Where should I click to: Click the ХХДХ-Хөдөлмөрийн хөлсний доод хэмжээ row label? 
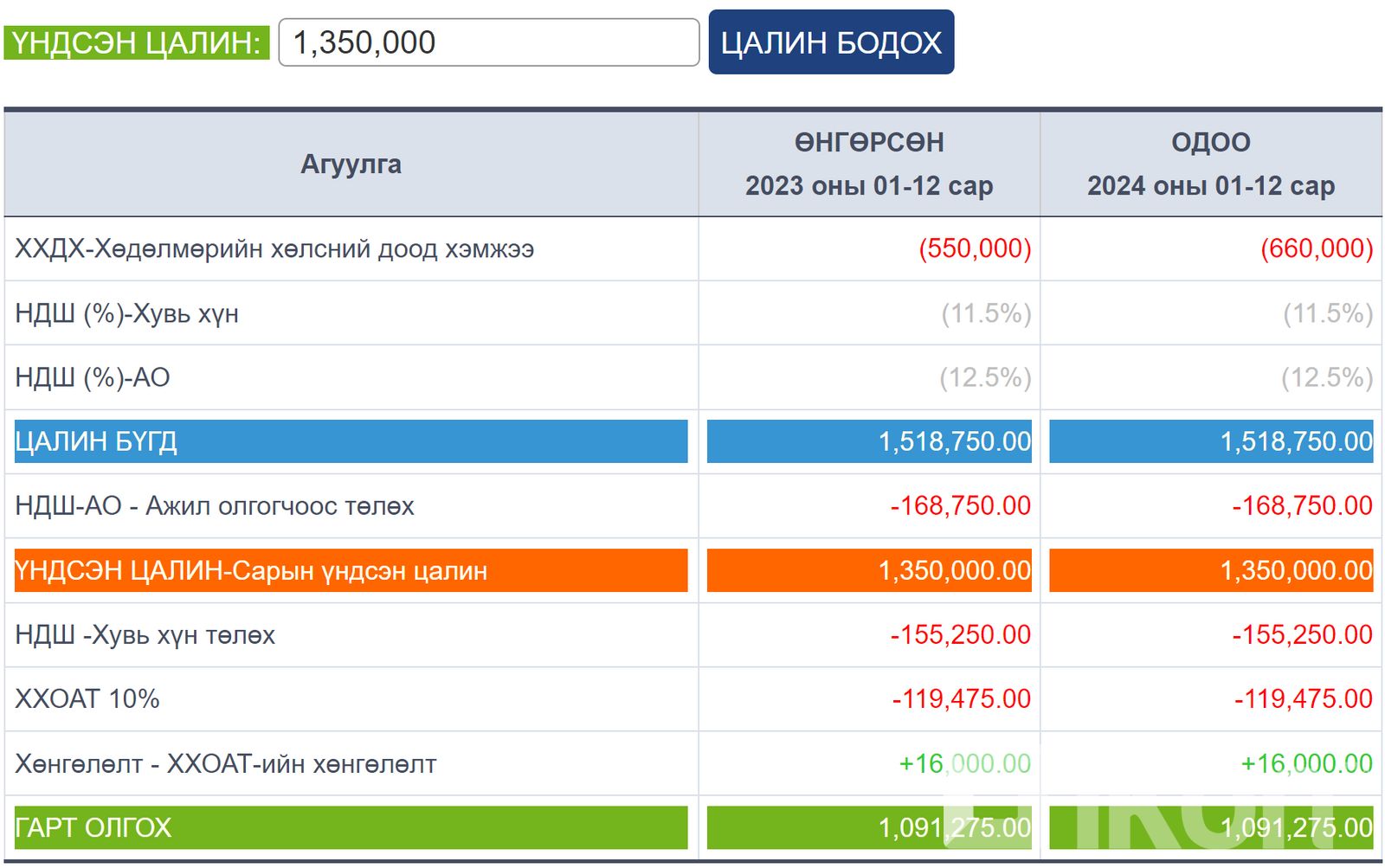tap(274, 249)
